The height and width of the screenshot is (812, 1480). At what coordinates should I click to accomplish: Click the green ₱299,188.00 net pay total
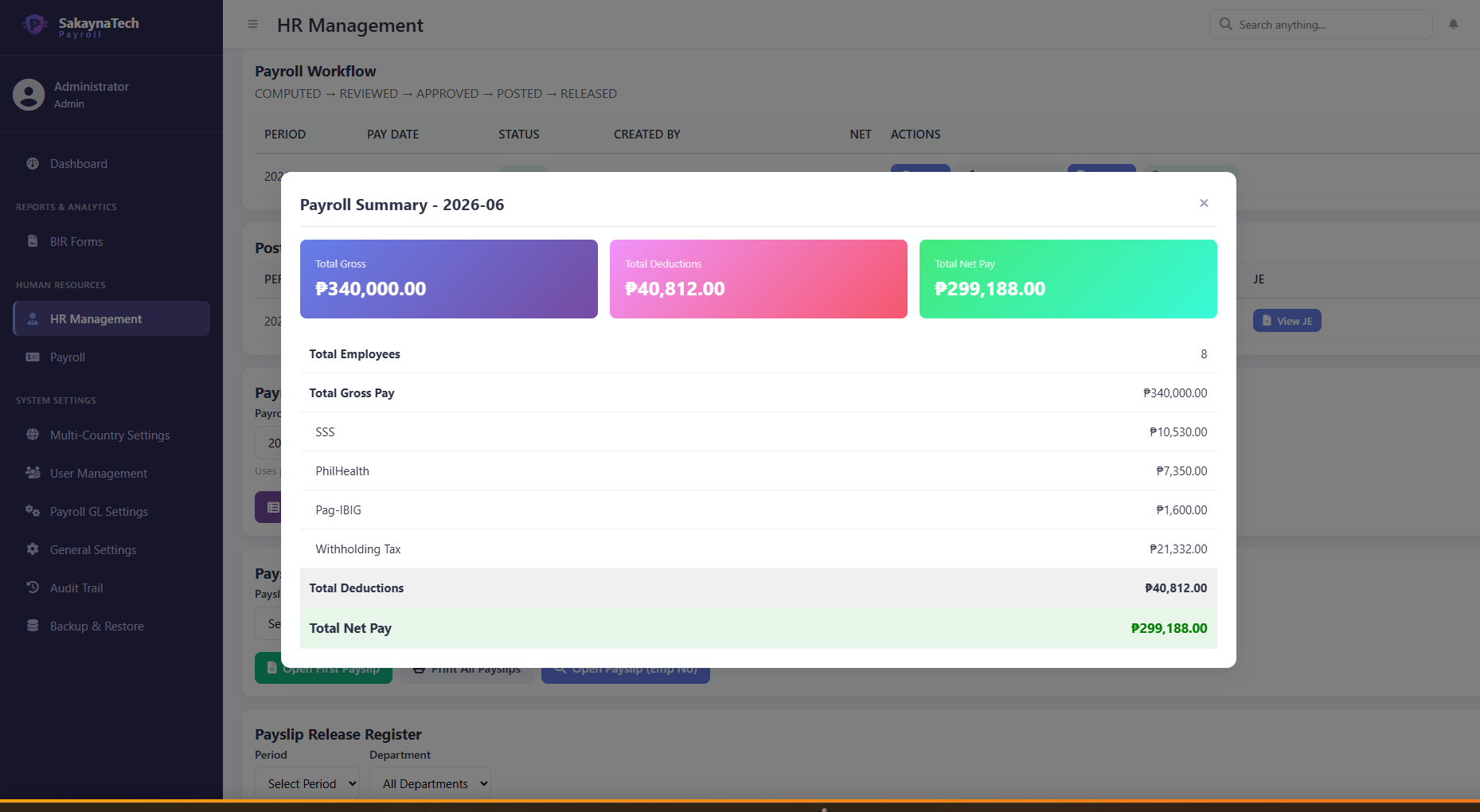(1169, 628)
